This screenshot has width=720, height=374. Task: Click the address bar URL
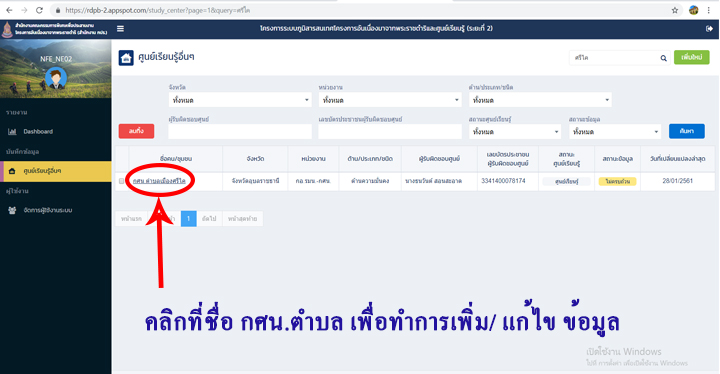coord(158,10)
